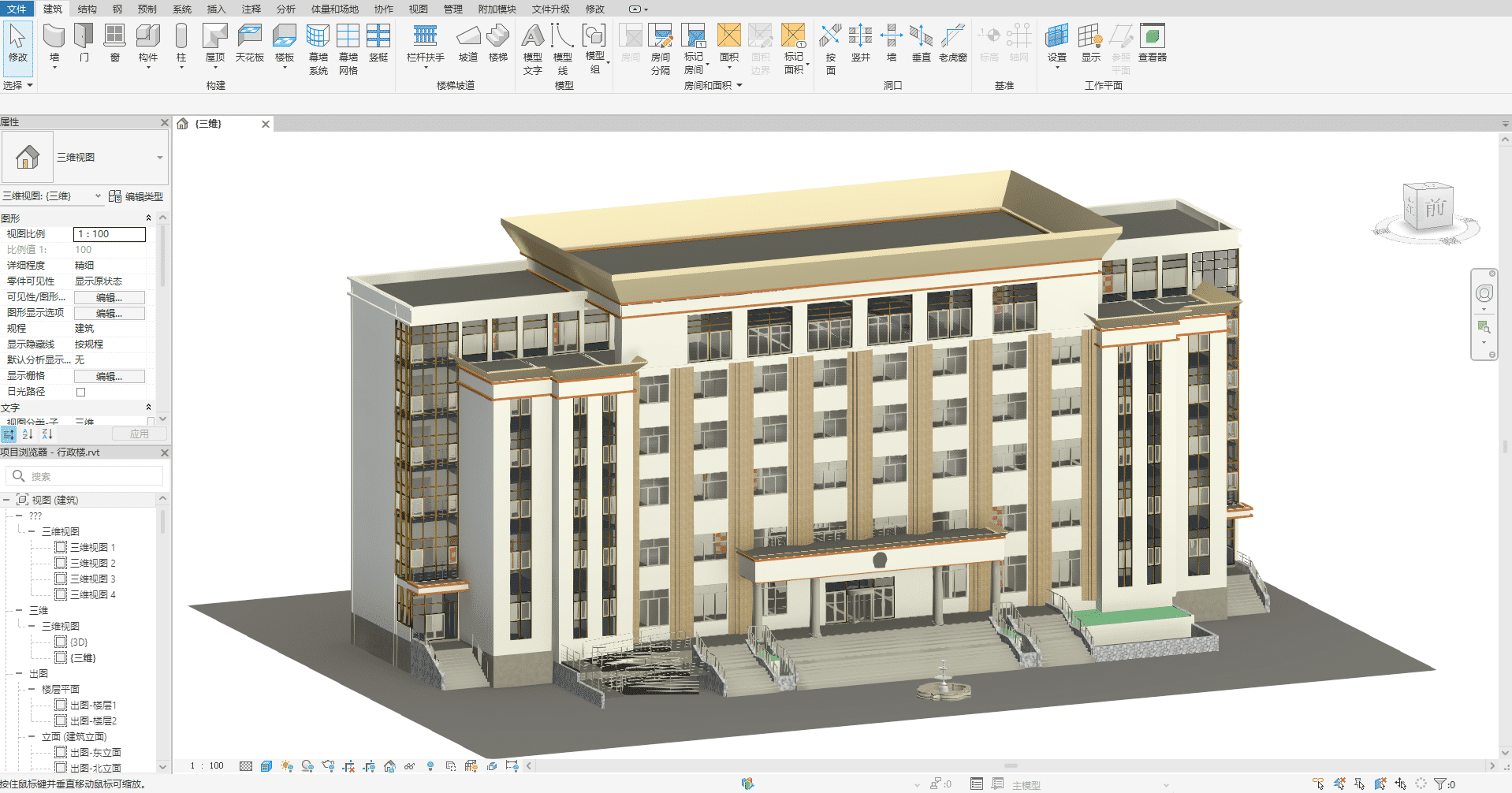Screen dimensions: 1512x793
Task: Toggle the Sun Path (日光路径) checkbox
Action: (80, 392)
